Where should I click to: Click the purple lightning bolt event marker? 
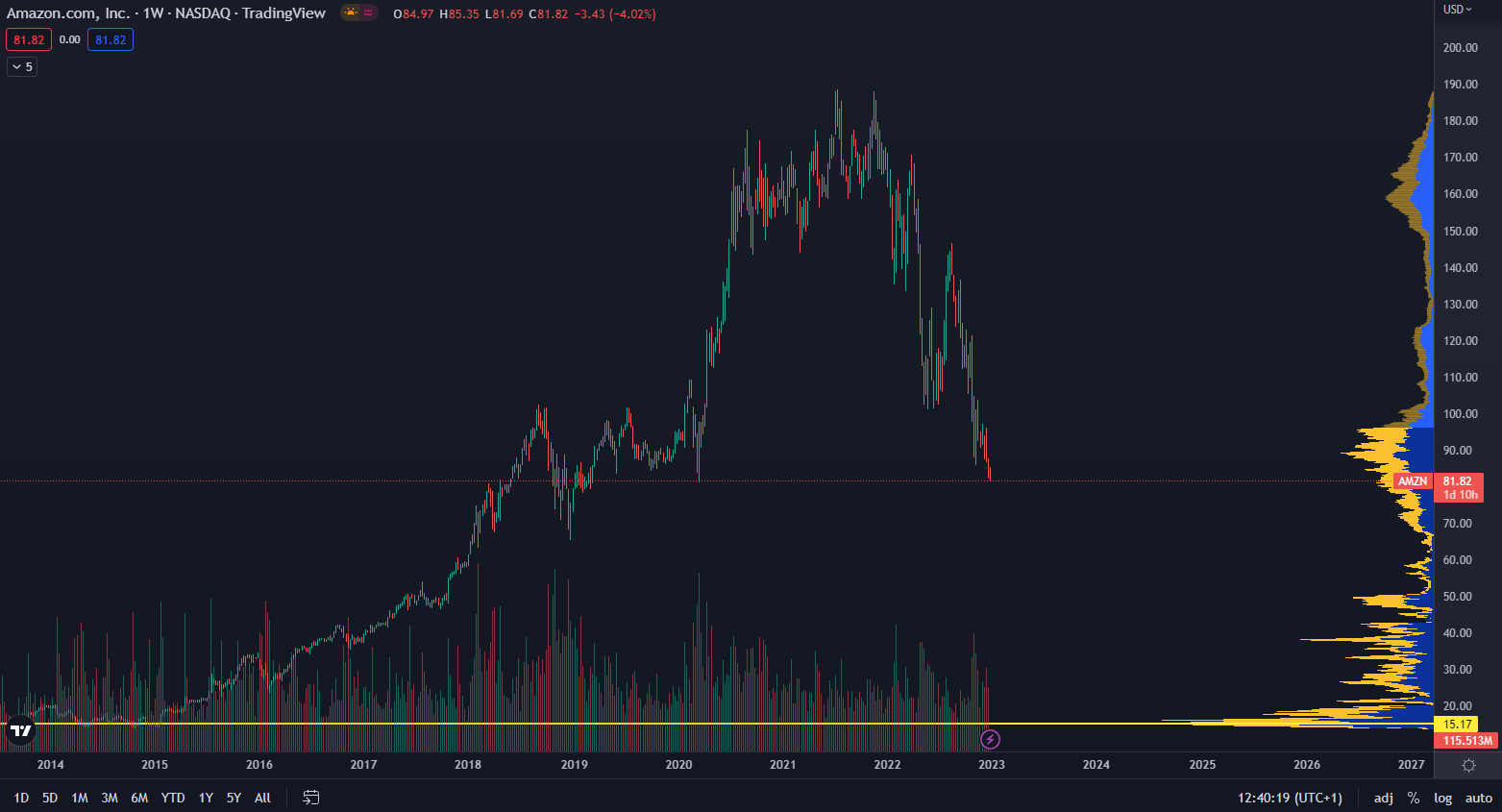point(990,739)
